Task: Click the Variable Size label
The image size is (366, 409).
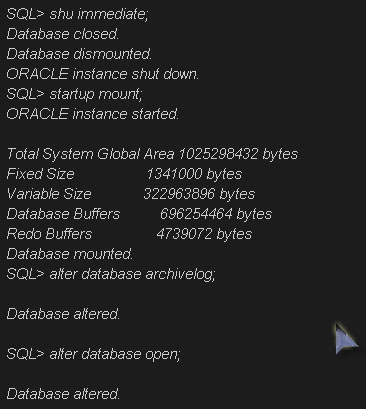Action: point(49,194)
